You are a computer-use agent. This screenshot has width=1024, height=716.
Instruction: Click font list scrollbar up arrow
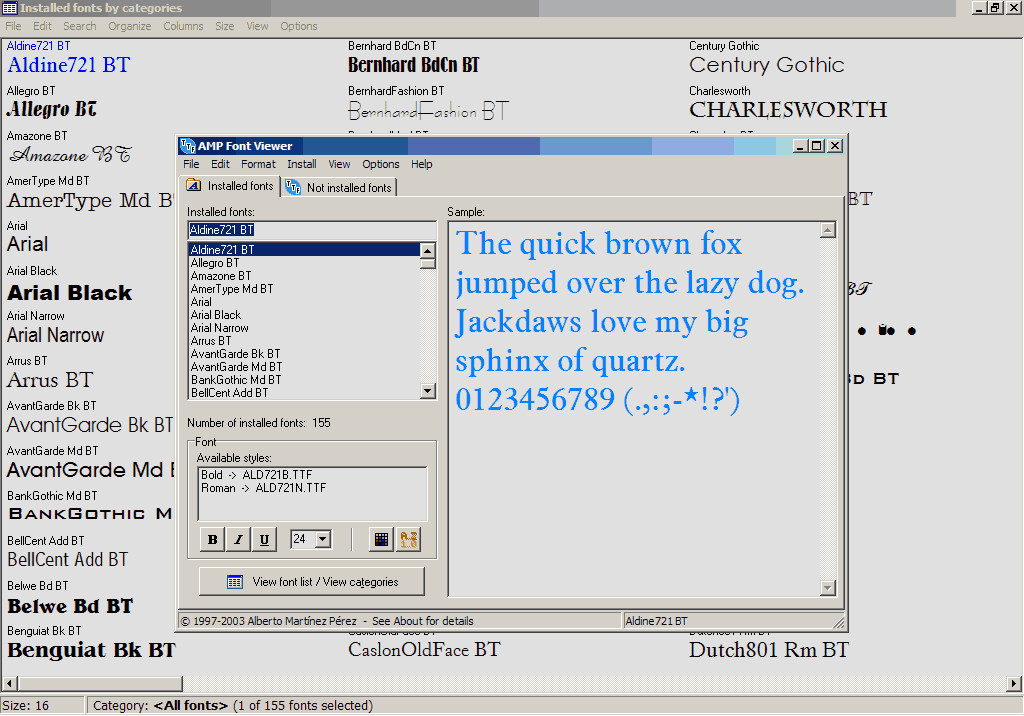tap(428, 251)
